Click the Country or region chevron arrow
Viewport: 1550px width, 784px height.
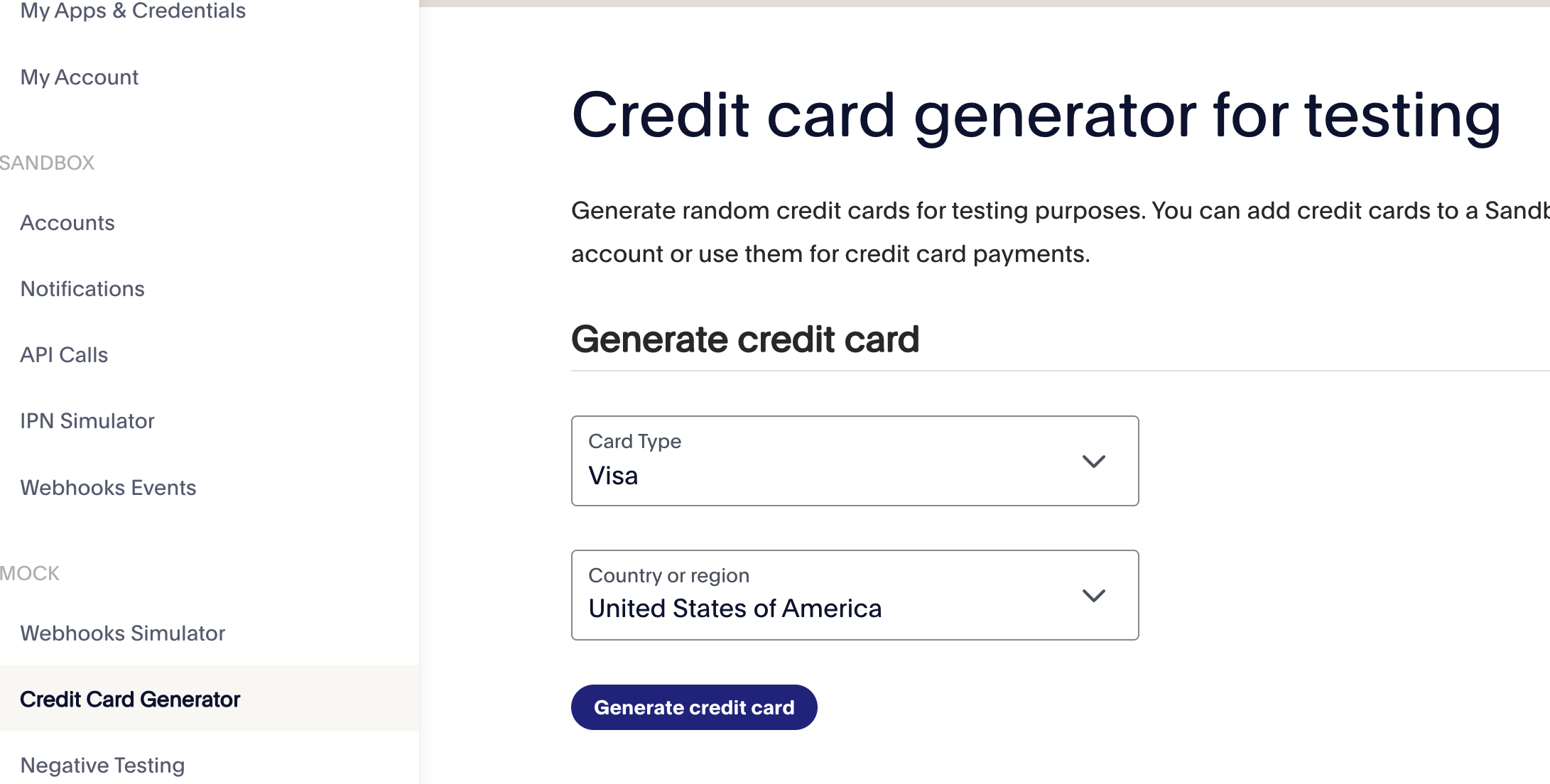[1093, 596]
